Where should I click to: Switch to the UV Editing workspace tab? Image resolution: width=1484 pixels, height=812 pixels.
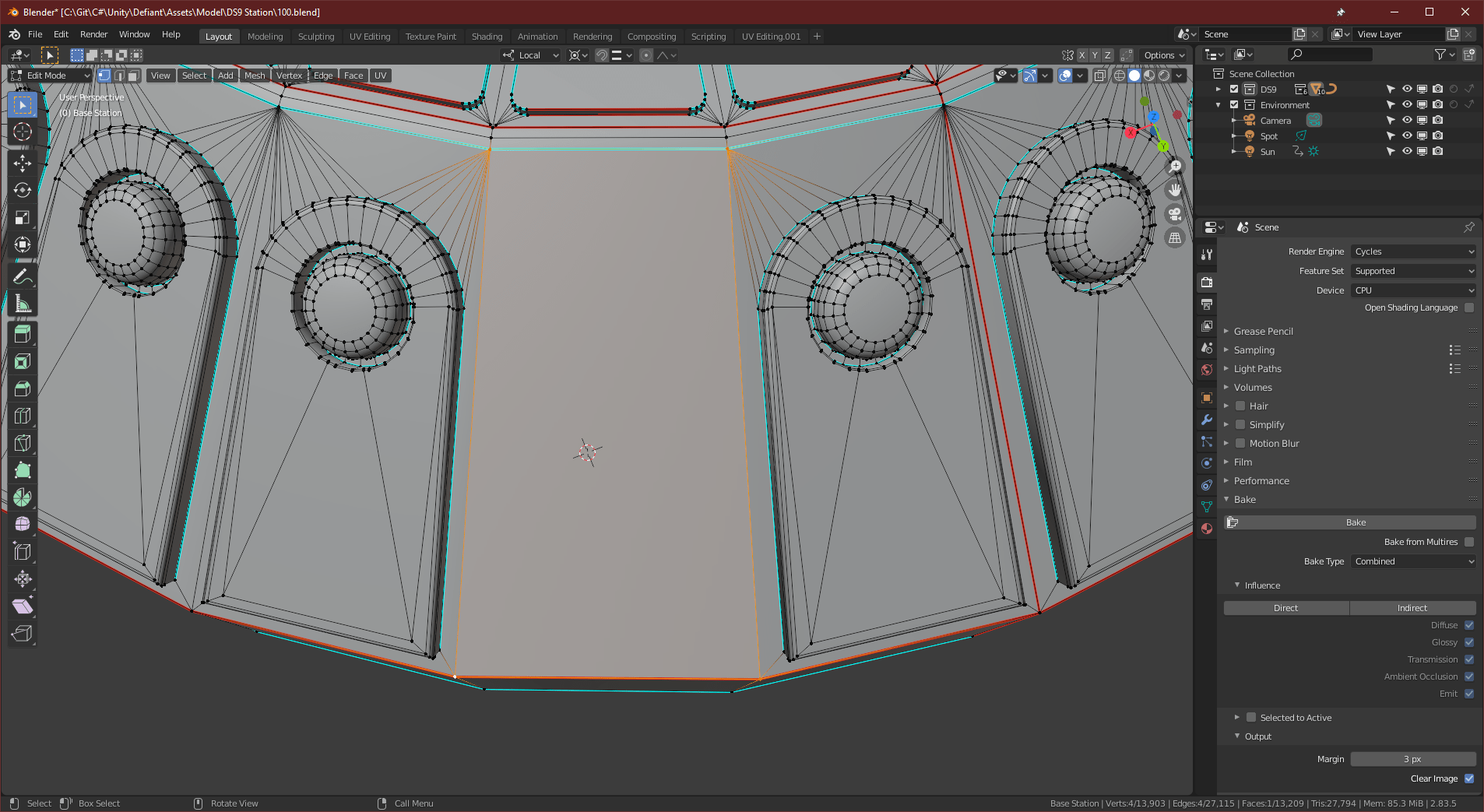point(369,37)
